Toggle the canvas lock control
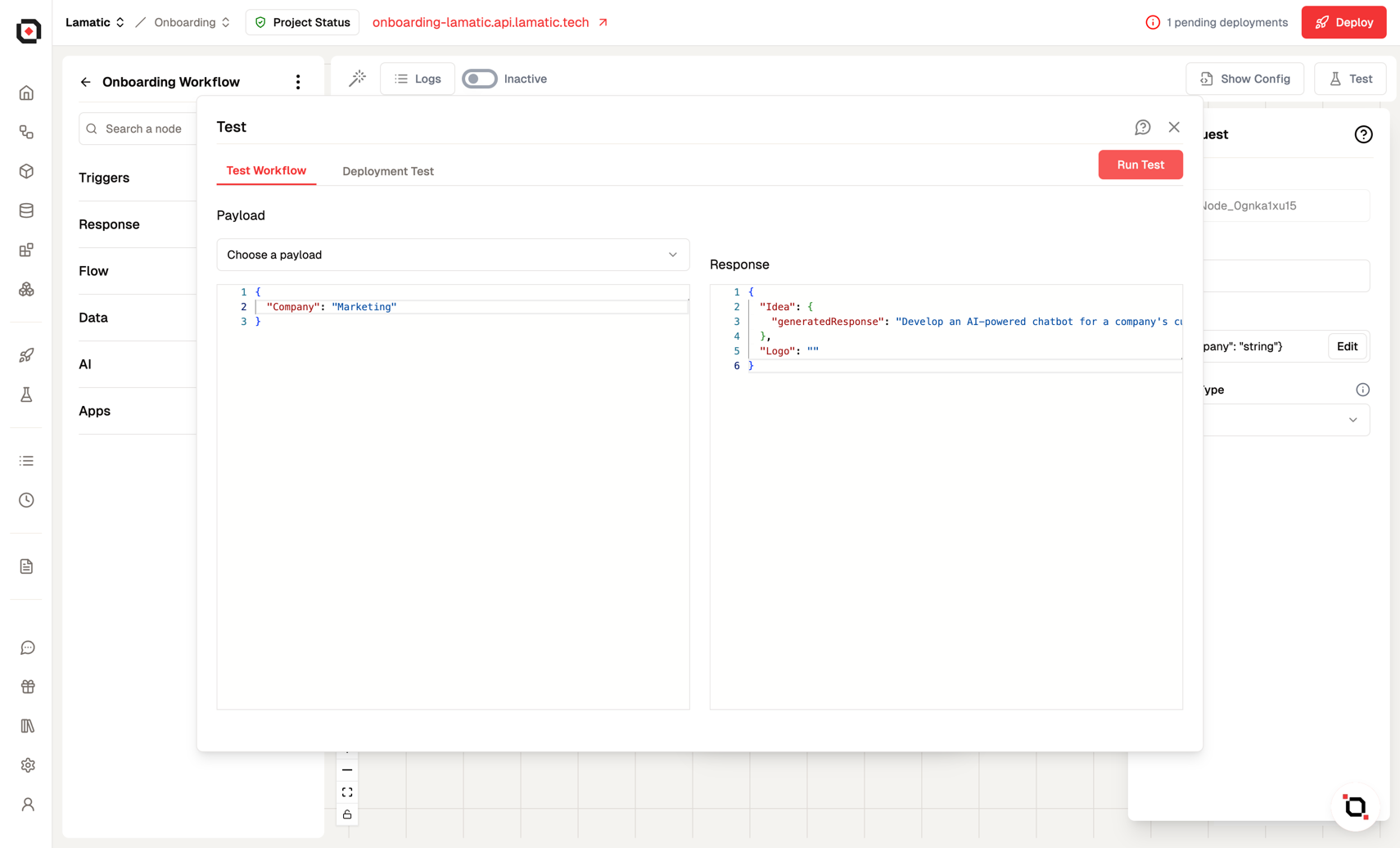Screen dimensions: 1400x848 (x=347, y=814)
